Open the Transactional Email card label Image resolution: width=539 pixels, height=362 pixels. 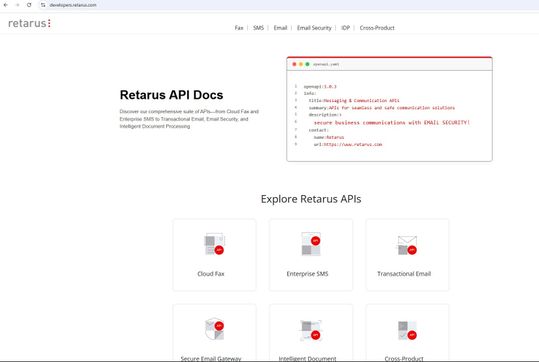tap(404, 274)
